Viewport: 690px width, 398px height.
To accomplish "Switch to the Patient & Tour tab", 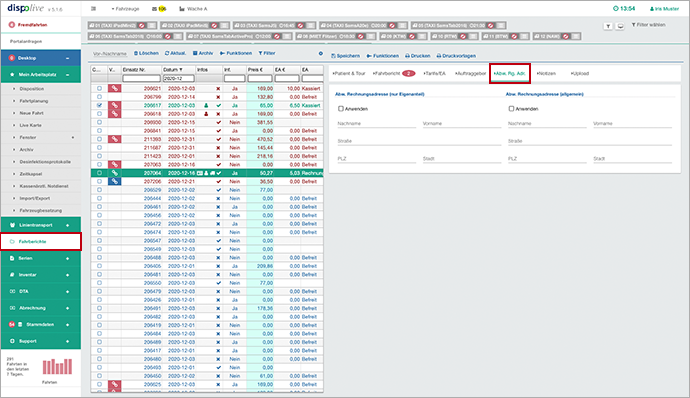I will (349, 74).
